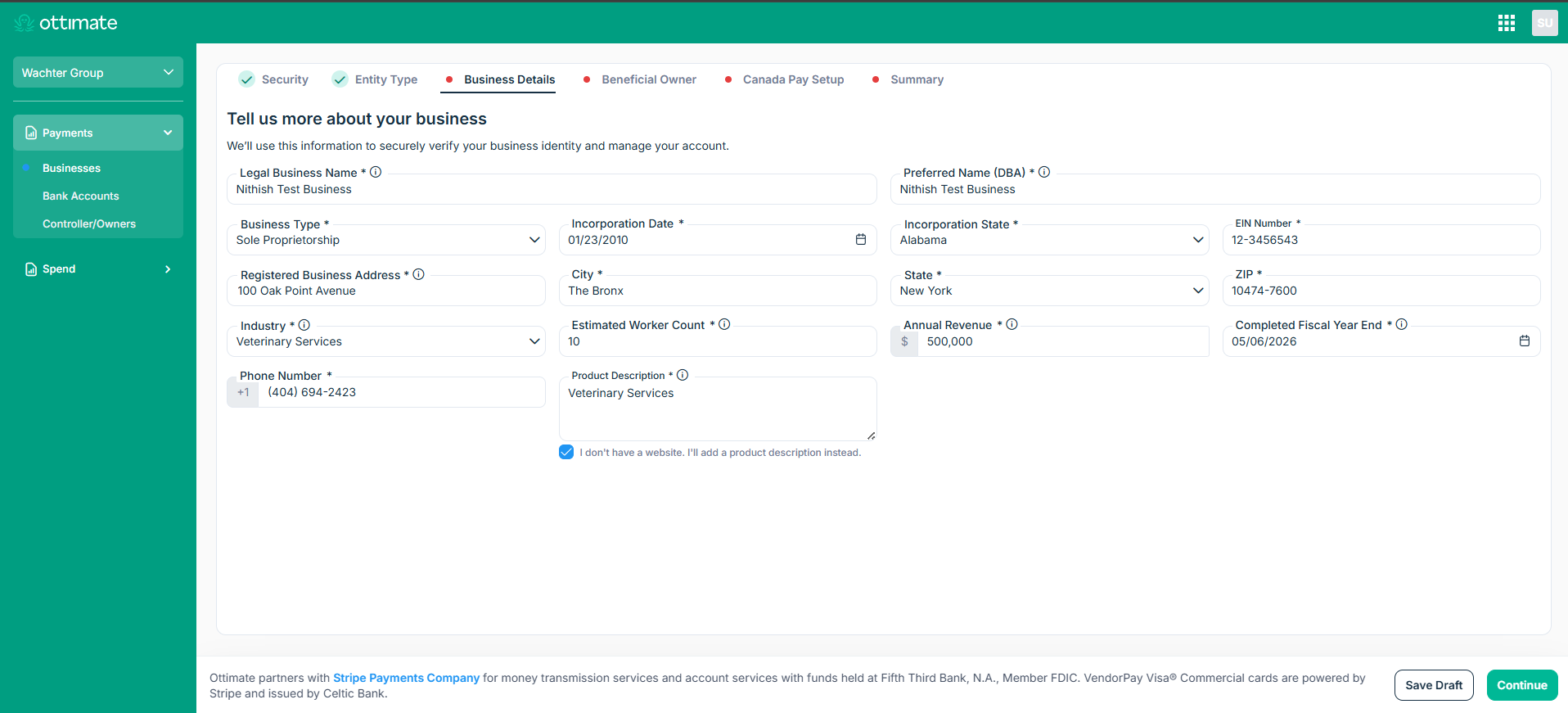Click the Security step green checkmark
Screen dimensions: 1568x713
[246, 79]
